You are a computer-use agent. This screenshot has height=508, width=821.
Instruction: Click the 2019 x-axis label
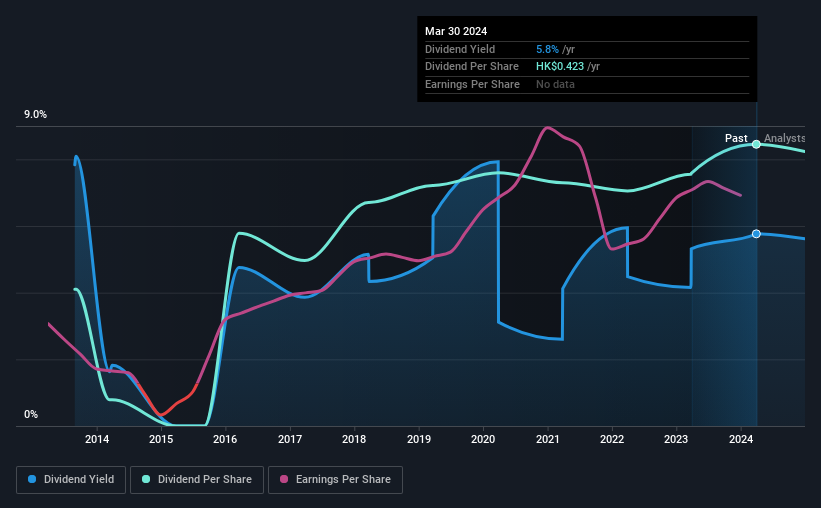(419, 439)
